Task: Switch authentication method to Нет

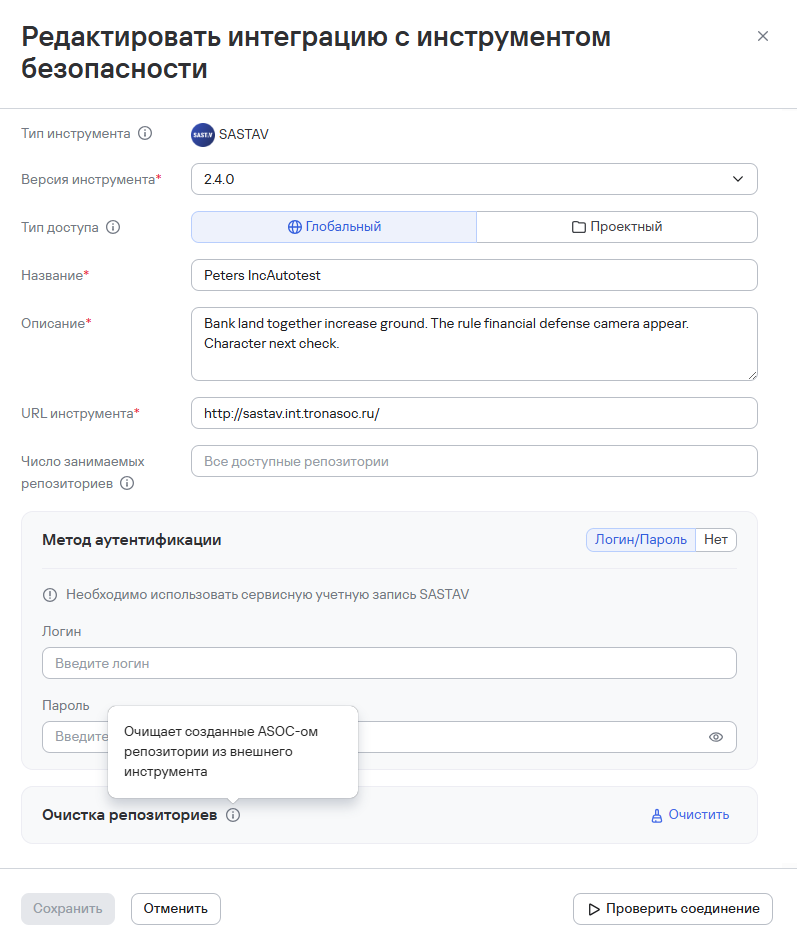Action: [716, 539]
